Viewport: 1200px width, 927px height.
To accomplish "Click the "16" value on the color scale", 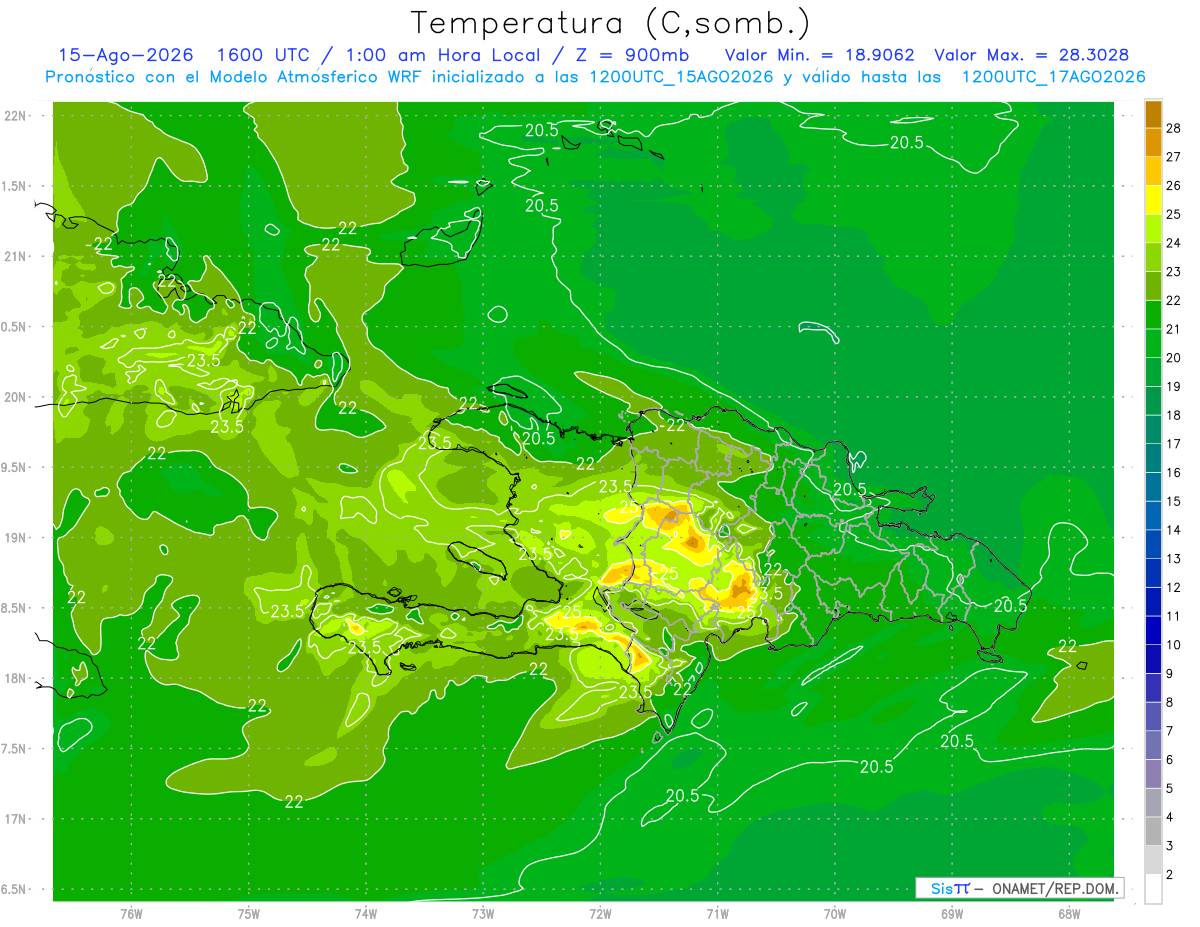I will click(x=1175, y=472).
